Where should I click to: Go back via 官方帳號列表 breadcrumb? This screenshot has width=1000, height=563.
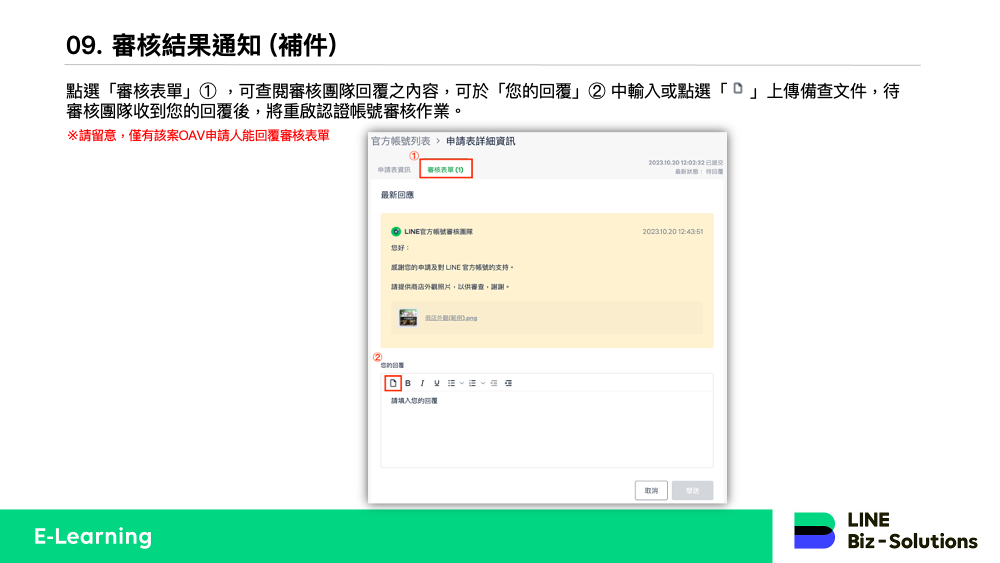coord(400,142)
